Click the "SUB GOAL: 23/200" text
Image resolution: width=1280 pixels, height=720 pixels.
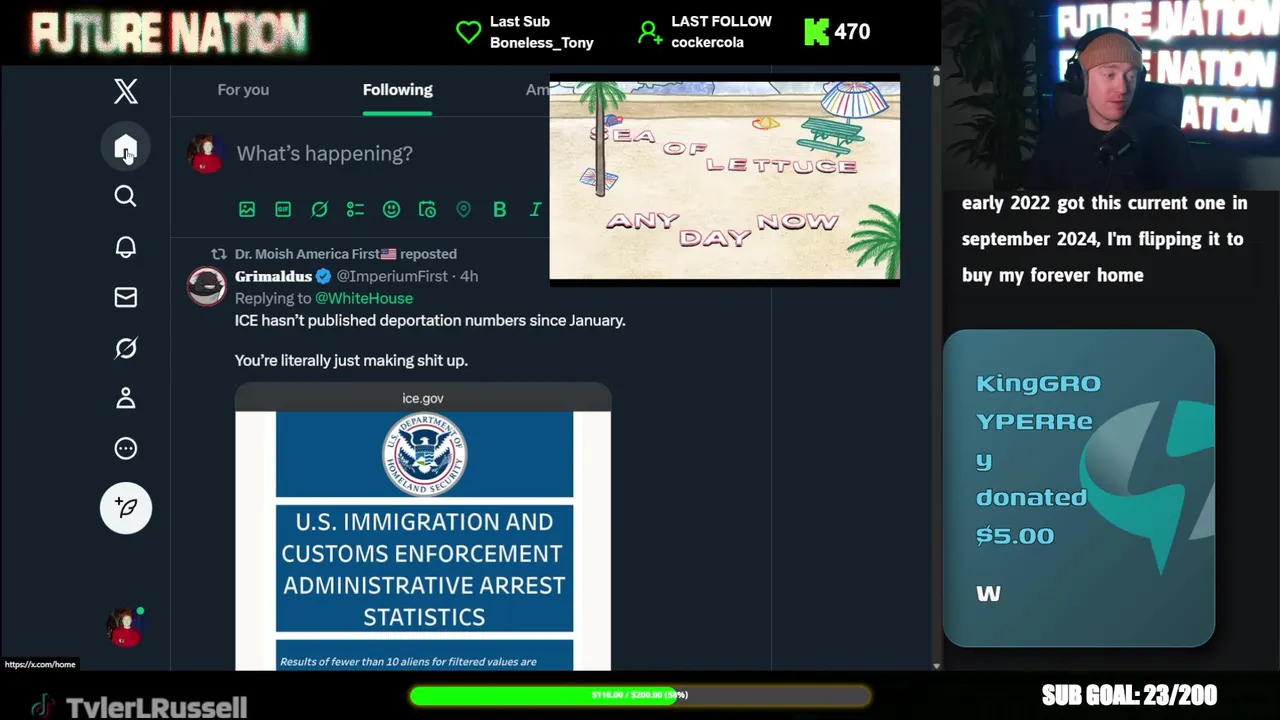tap(1129, 695)
